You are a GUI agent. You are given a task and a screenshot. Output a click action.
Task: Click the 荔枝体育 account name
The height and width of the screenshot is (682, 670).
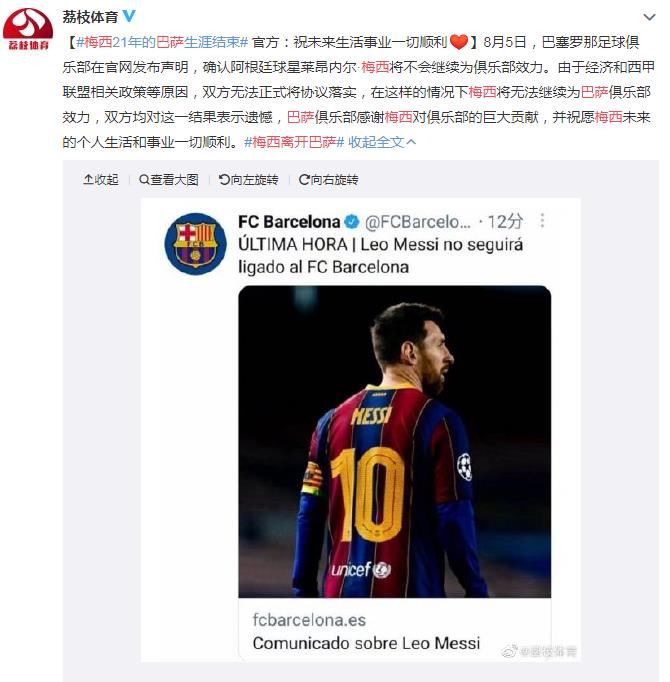pyautogui.click(x=90, y=17)
